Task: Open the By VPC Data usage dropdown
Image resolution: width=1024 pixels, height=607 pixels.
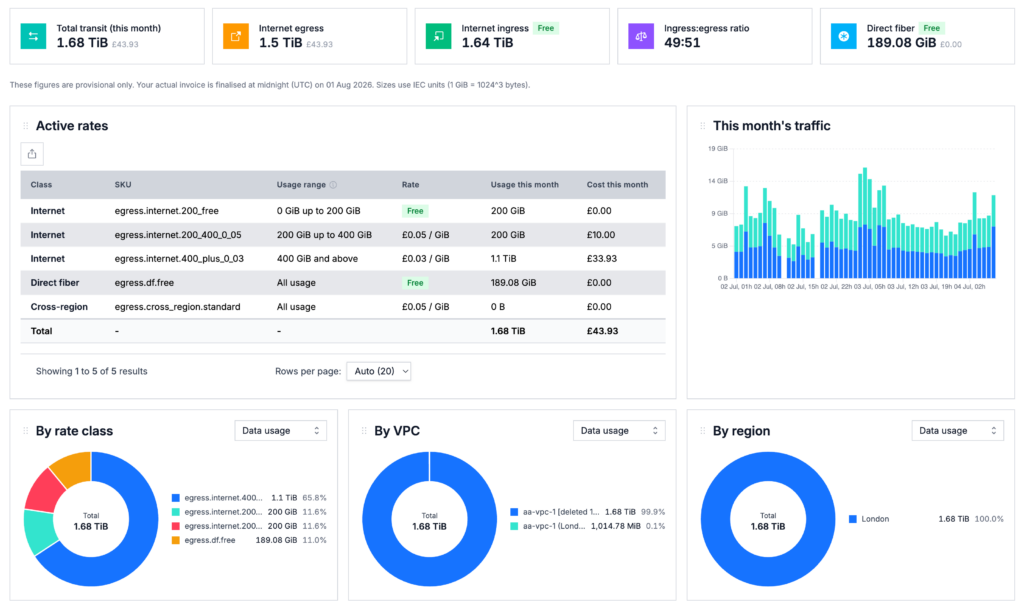Action: [619, 431]
